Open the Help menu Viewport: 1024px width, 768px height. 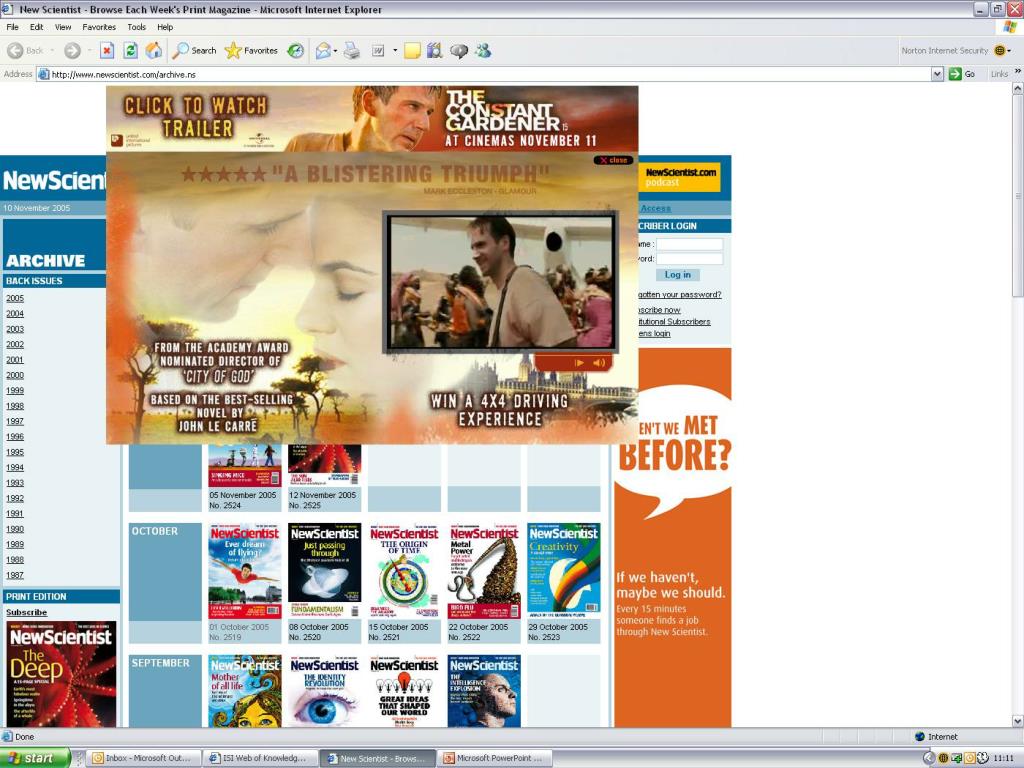[x=165, y=27]
